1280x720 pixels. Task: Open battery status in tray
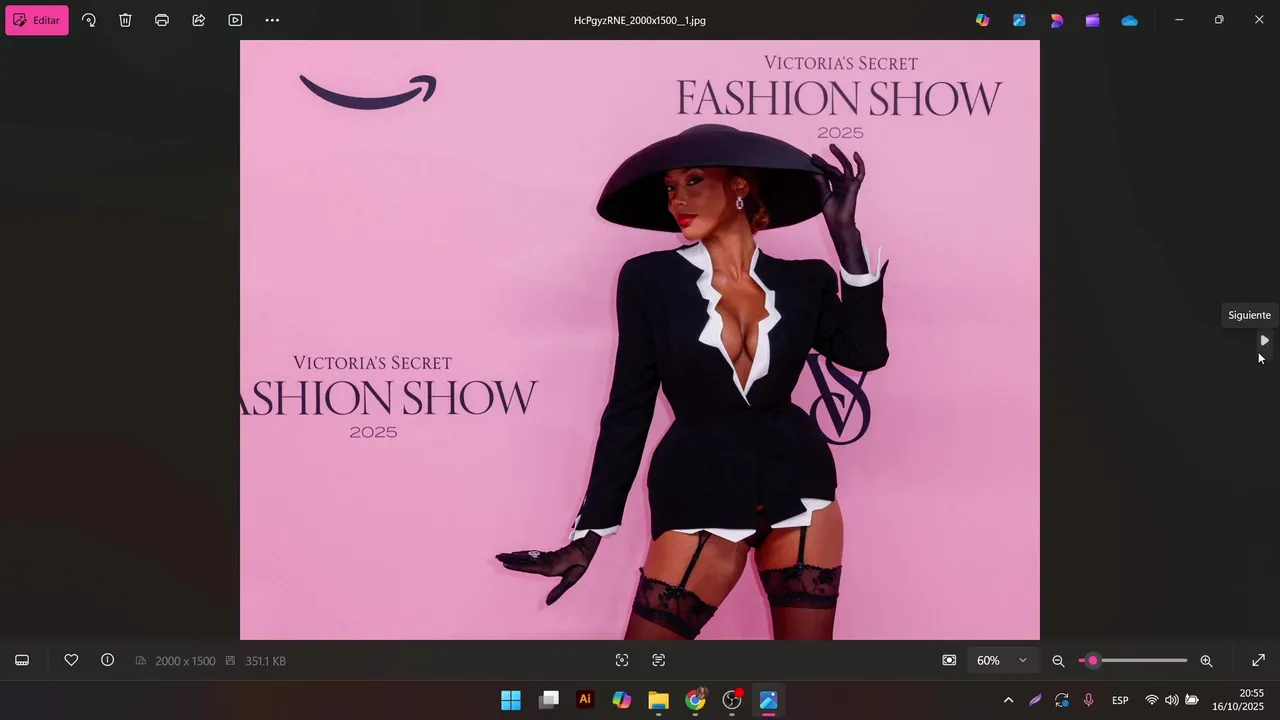tap(1192, 700)
